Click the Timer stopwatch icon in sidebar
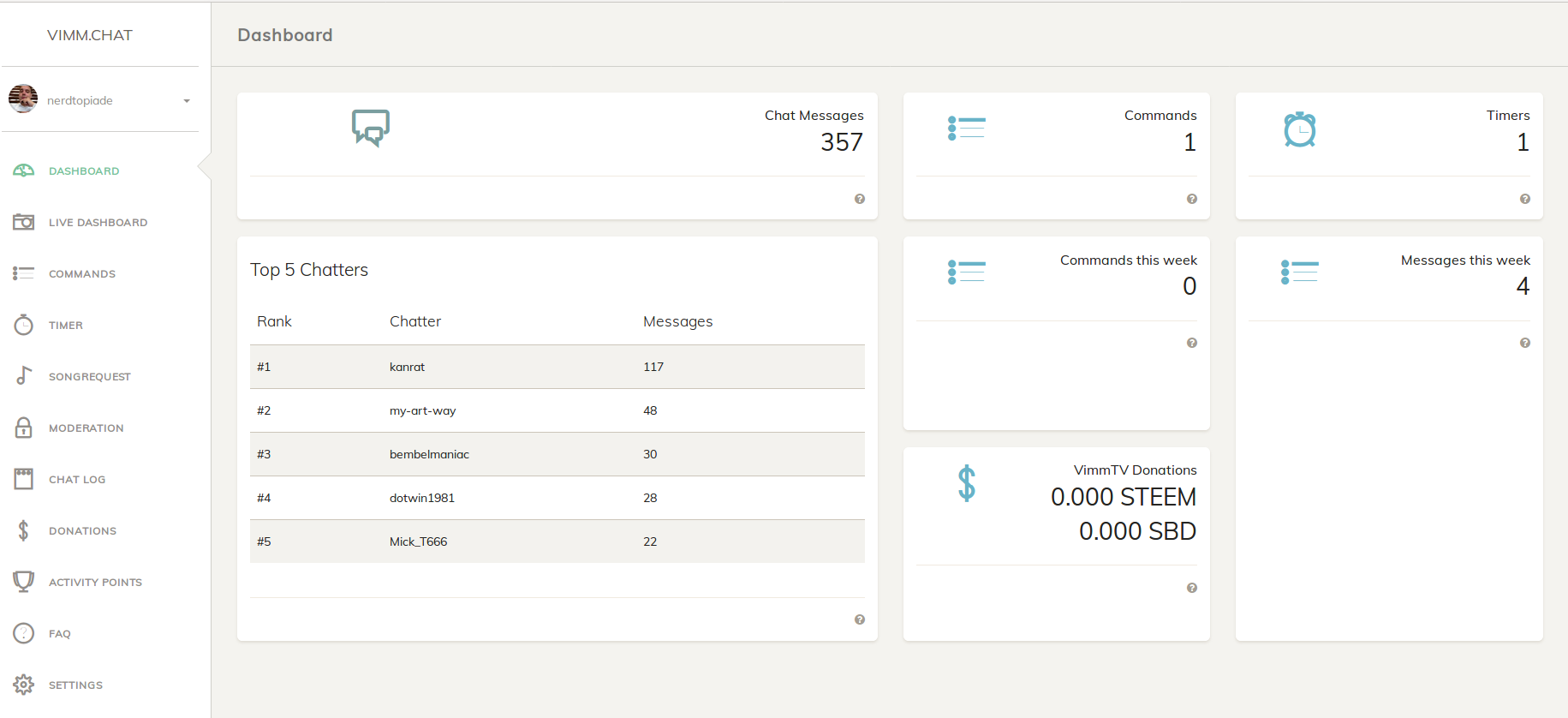Screen dimensions: 1568x718 (x=24, y=325)
